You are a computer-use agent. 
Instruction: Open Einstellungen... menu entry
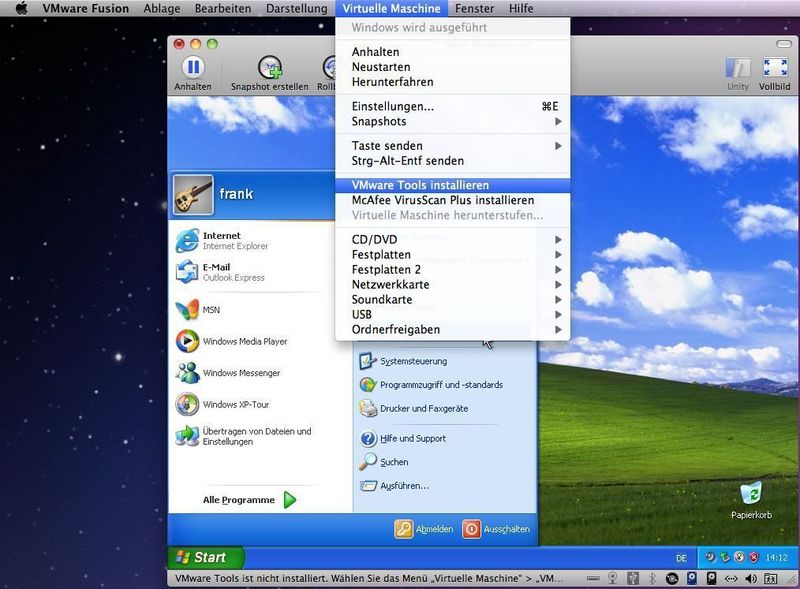click(x=452, y=107)
